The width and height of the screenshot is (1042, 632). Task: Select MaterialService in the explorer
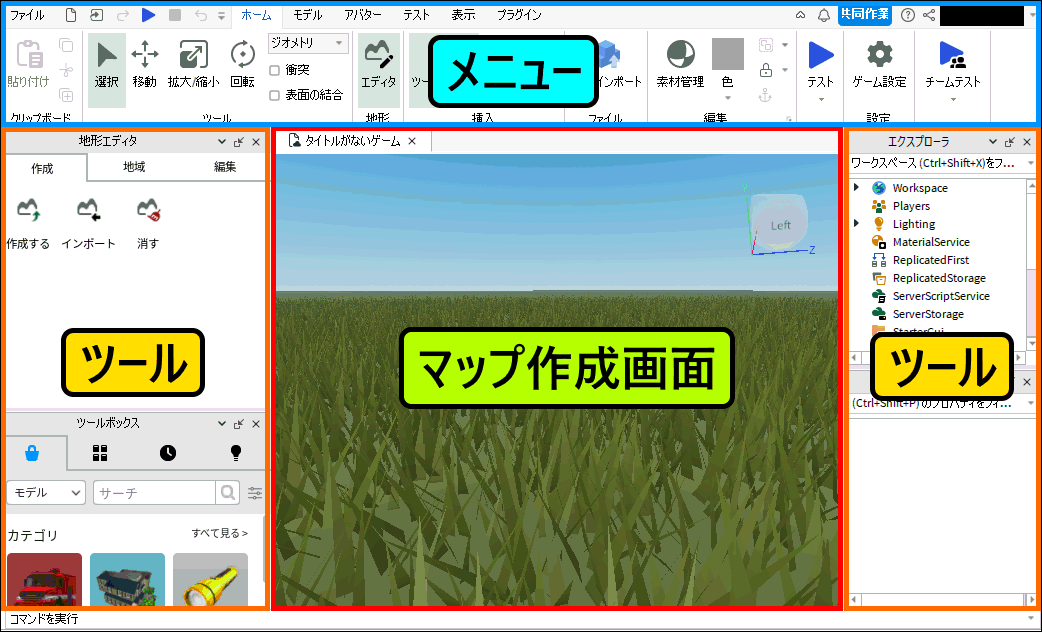pos(930,242)
